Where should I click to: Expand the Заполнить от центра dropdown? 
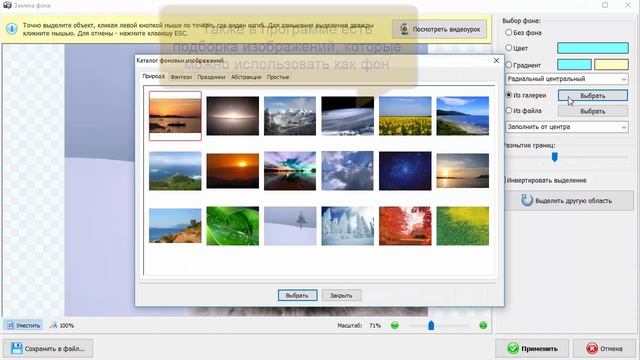pyautogui.click(x=567, y=127)
